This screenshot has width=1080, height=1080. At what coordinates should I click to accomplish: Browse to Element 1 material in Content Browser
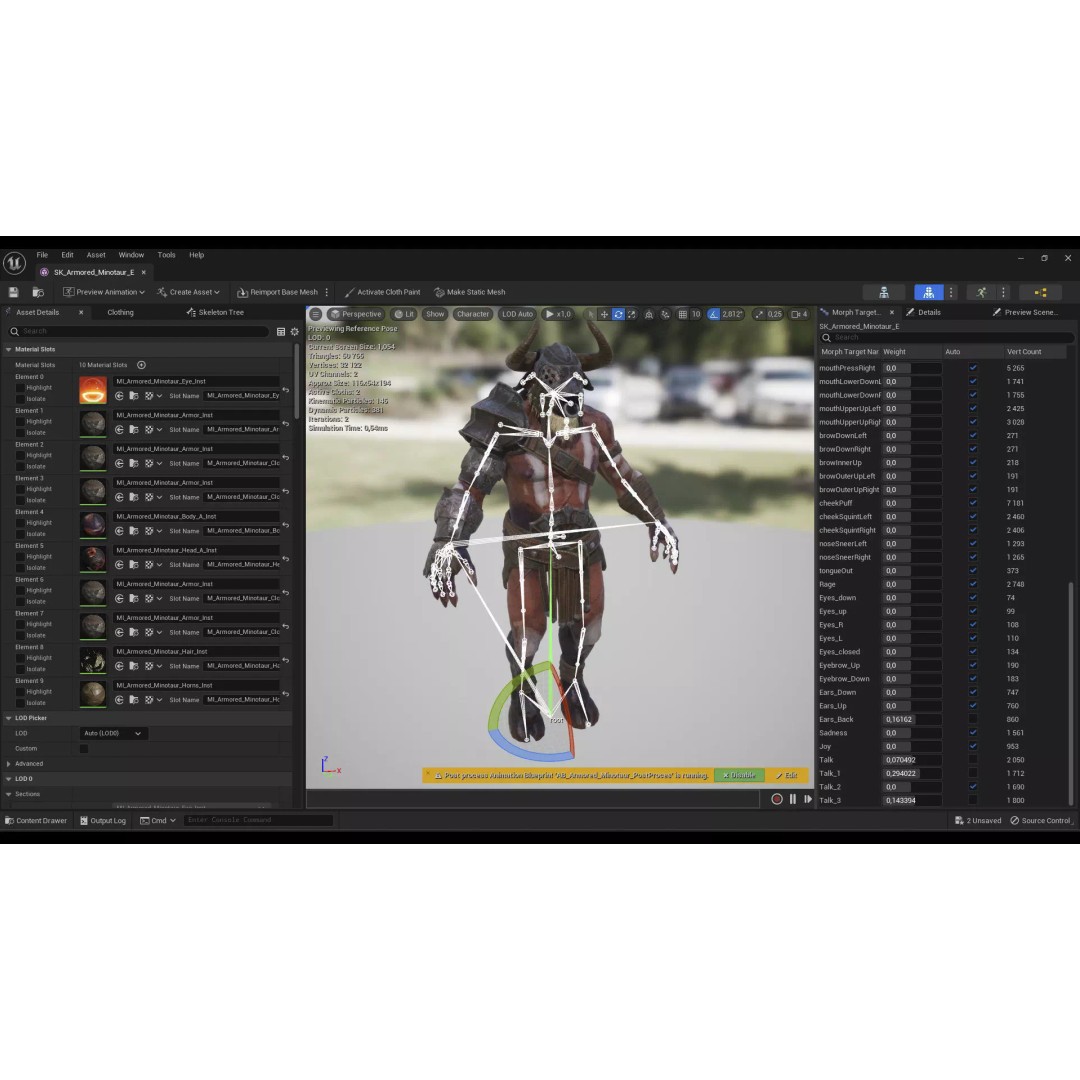coord(134,430)
